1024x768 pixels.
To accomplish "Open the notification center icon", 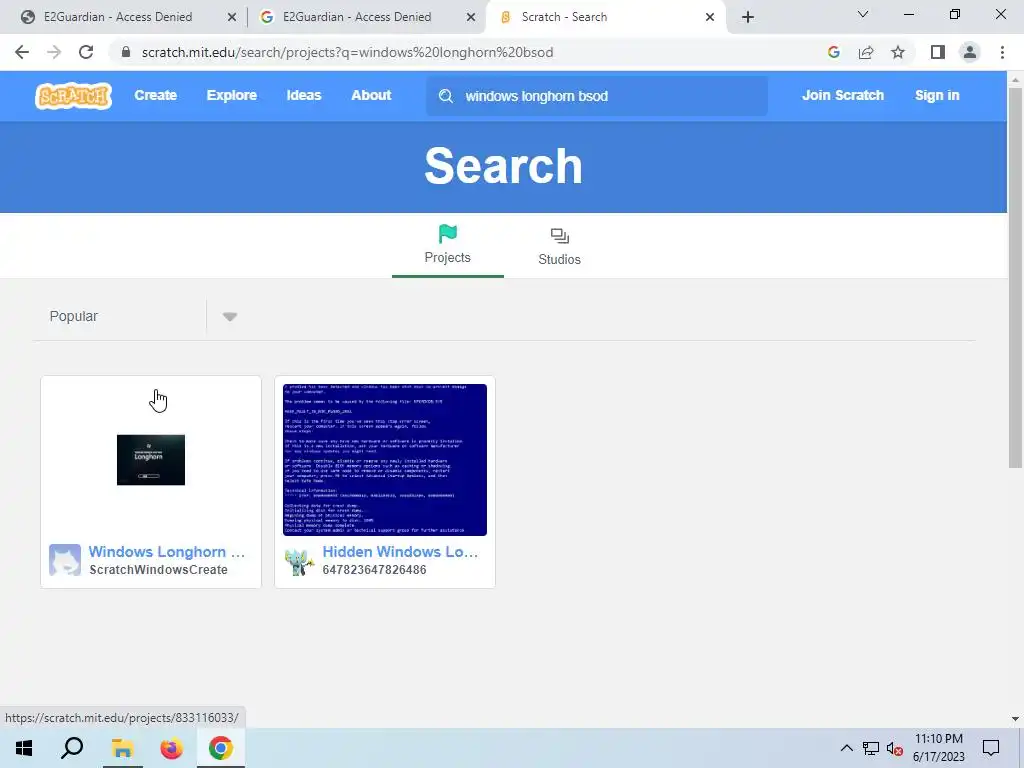I will tap(991, 748).
